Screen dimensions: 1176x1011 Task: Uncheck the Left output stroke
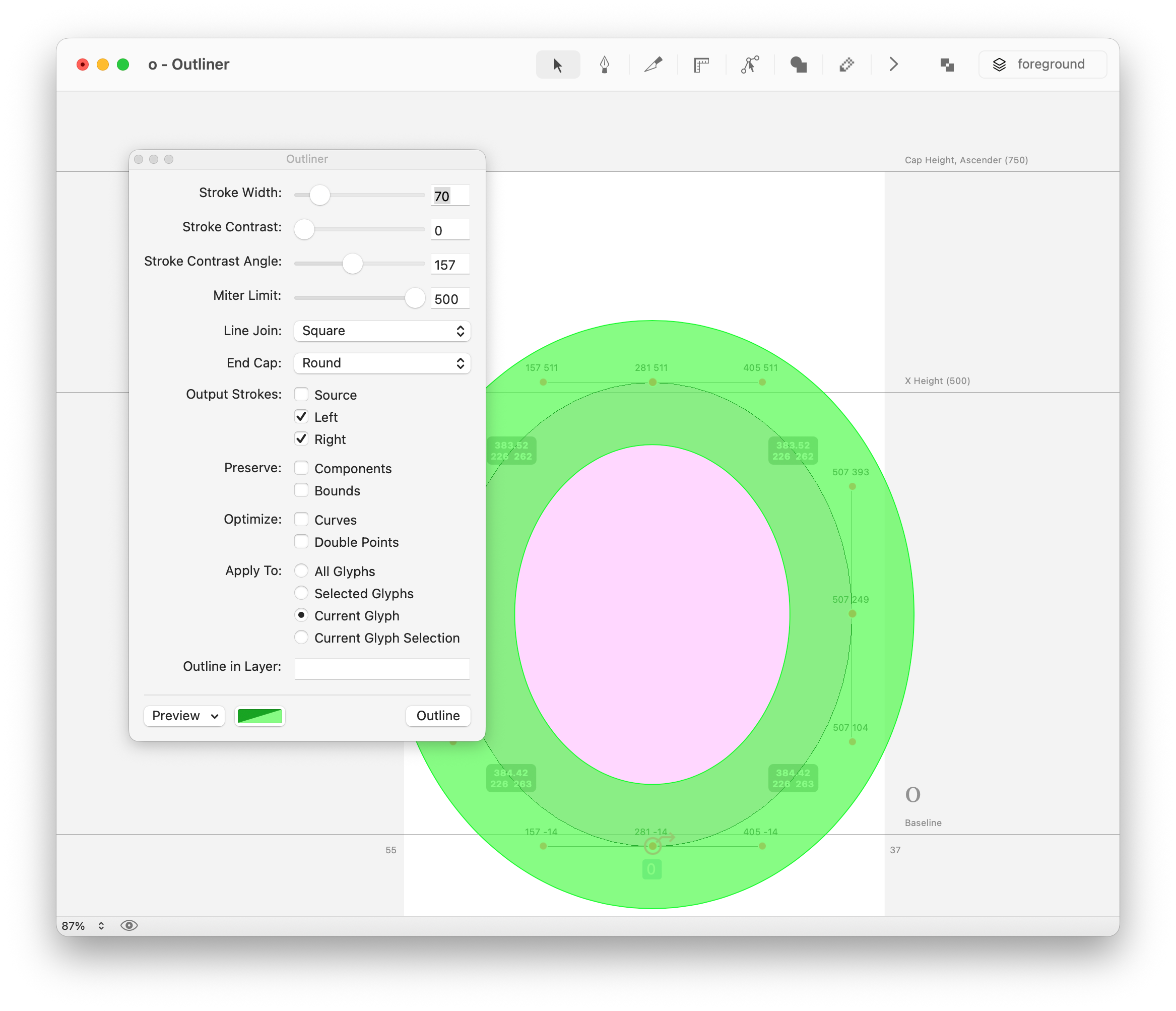tap(301, 417)
